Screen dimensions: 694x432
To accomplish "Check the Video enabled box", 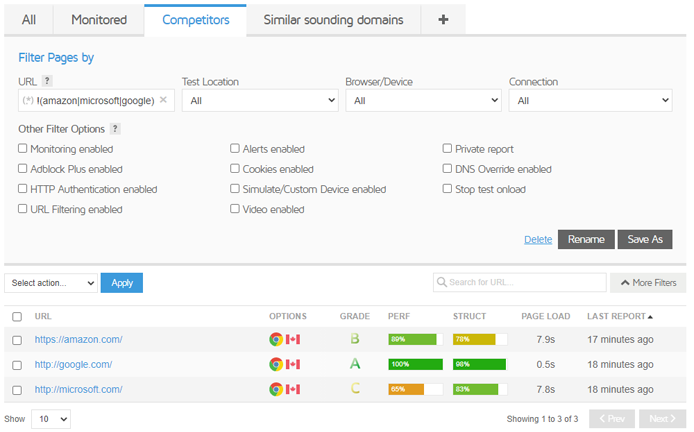I will tap(235, 208).
